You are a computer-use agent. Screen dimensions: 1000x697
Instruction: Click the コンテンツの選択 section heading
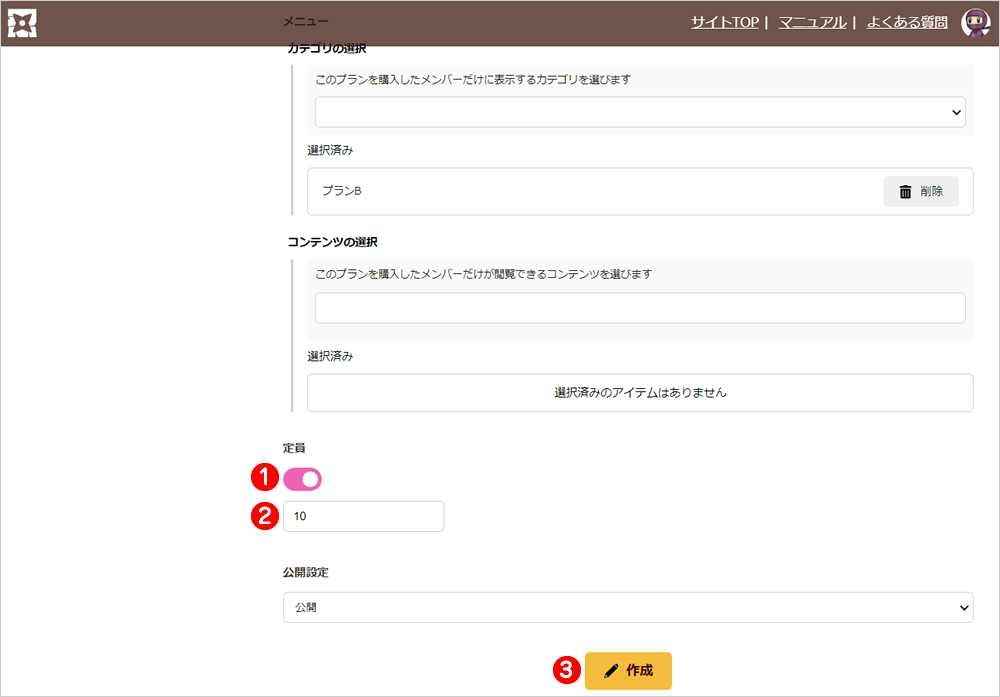pos(332,242)
